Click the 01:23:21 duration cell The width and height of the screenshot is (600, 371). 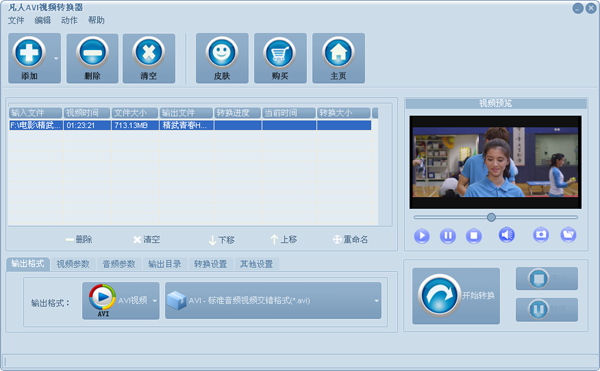click(87, 125)
